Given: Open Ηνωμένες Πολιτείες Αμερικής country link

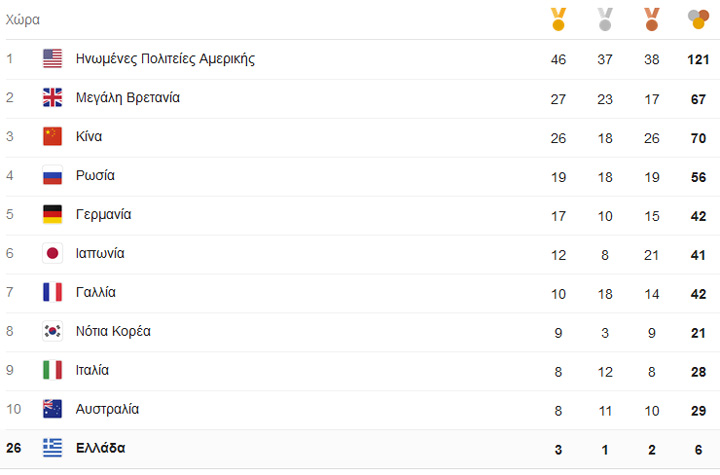Looking at the screenshot, I should (x=165, y=59).
